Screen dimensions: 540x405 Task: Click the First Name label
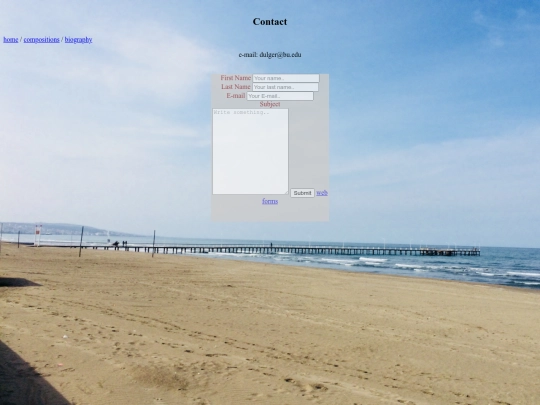pyautogui.click(x=236, y=78)
